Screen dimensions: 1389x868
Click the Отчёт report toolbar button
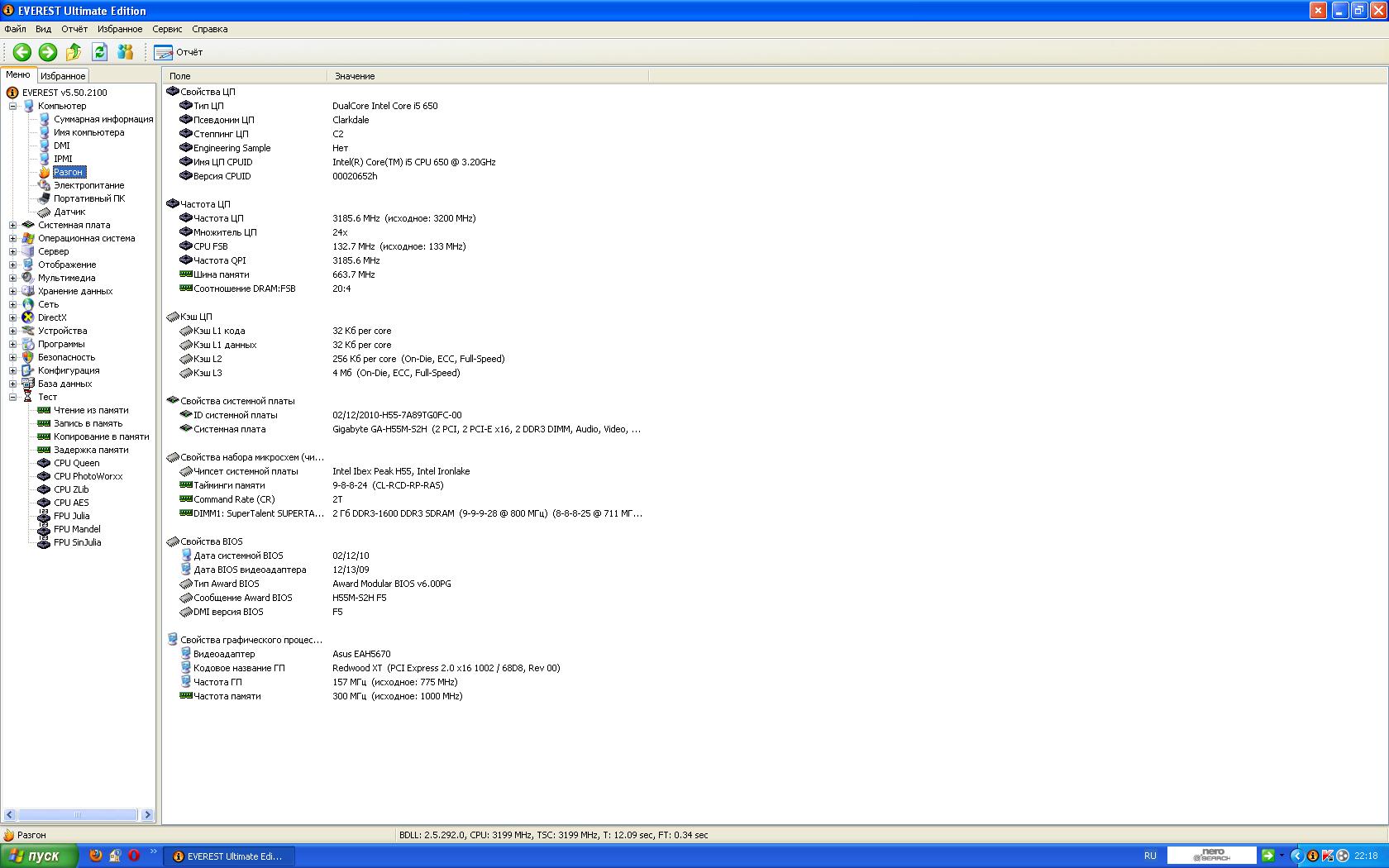click(x=178, y=52)
